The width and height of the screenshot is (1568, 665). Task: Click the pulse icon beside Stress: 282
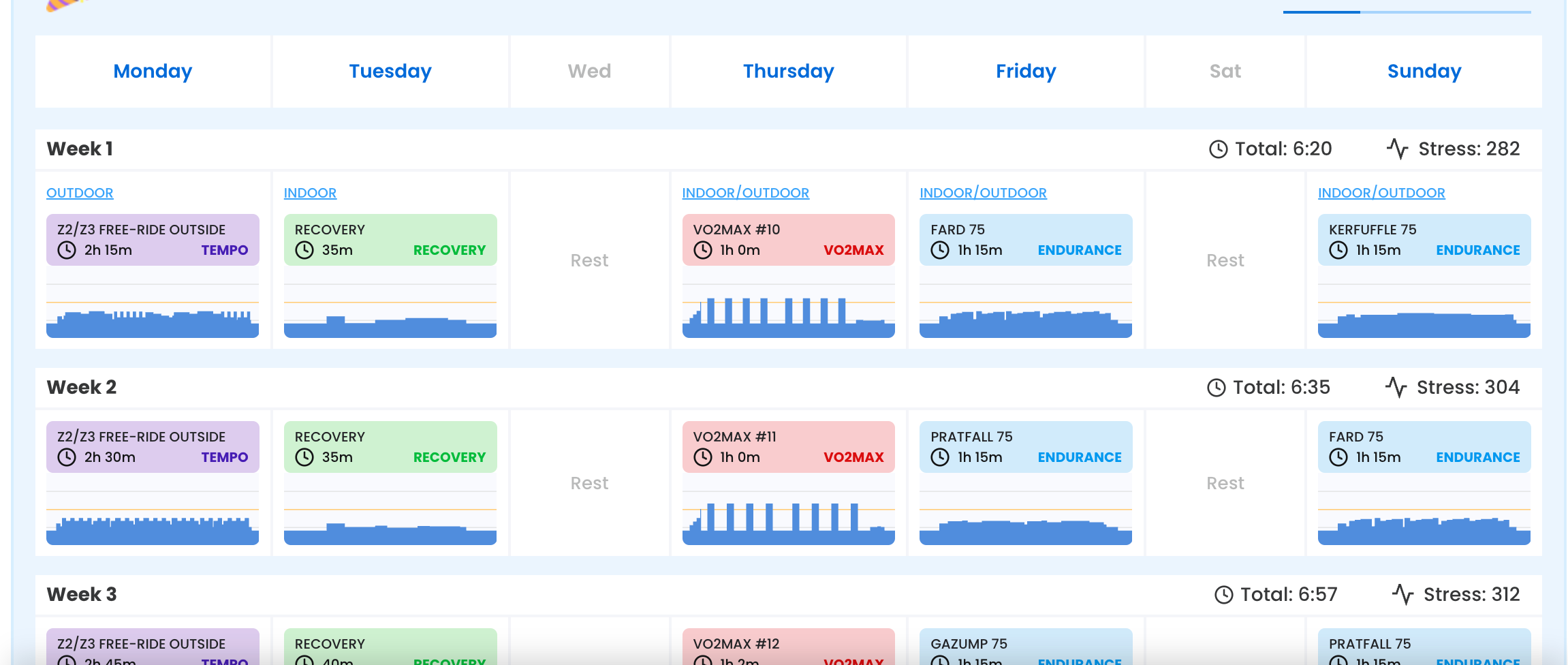pos(1397,149)
